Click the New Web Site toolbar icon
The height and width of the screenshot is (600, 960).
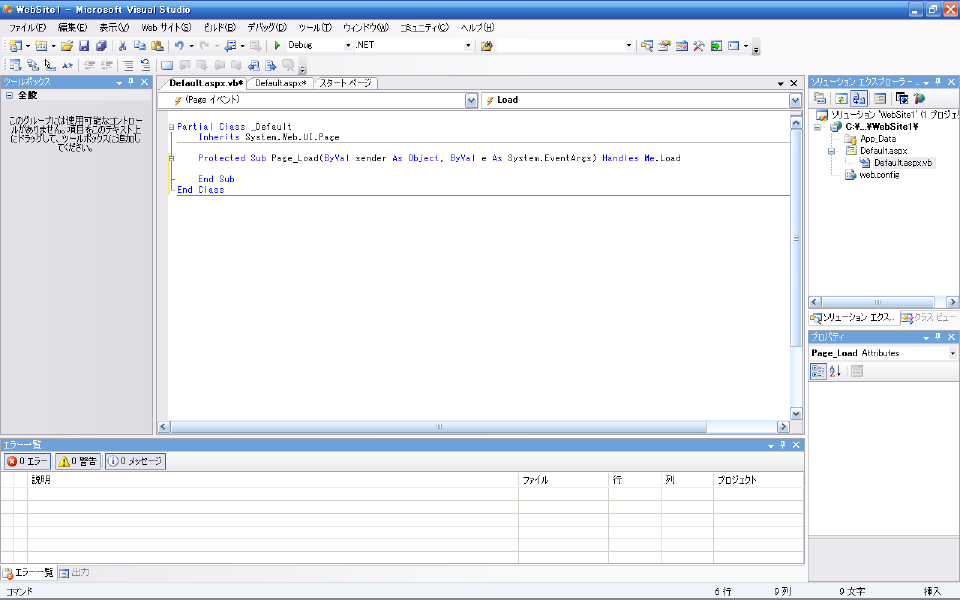pos(15,46)
